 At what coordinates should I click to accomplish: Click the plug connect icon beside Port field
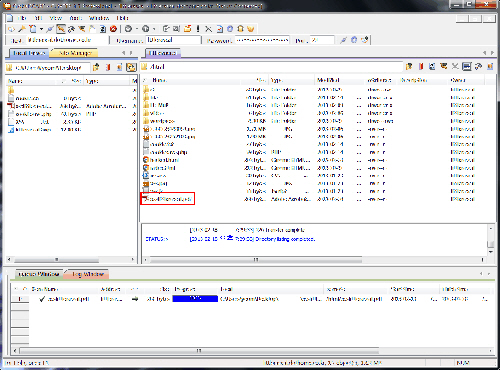(x=343, y=40)
